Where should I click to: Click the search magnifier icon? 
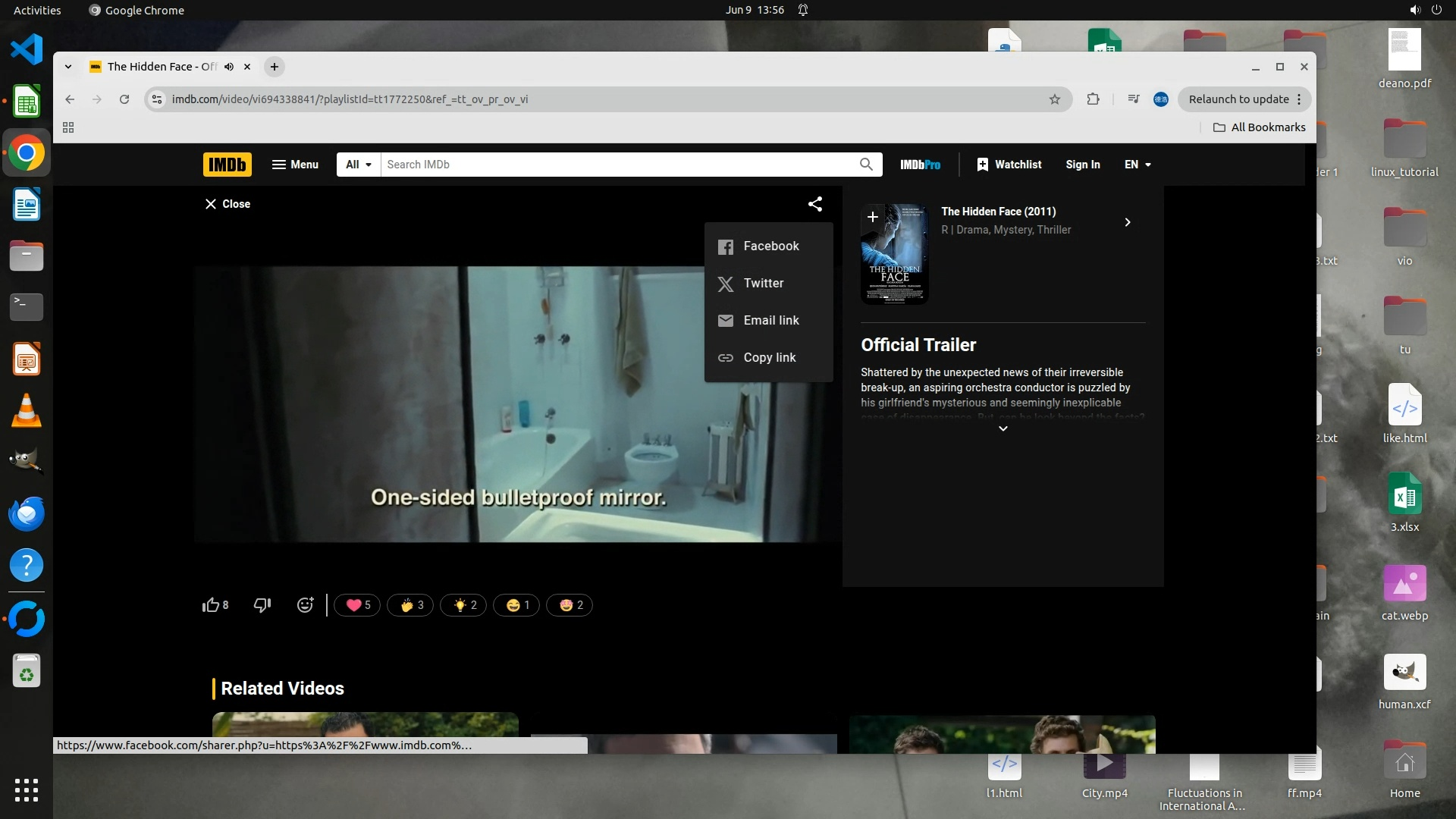[x=866, y=165]
